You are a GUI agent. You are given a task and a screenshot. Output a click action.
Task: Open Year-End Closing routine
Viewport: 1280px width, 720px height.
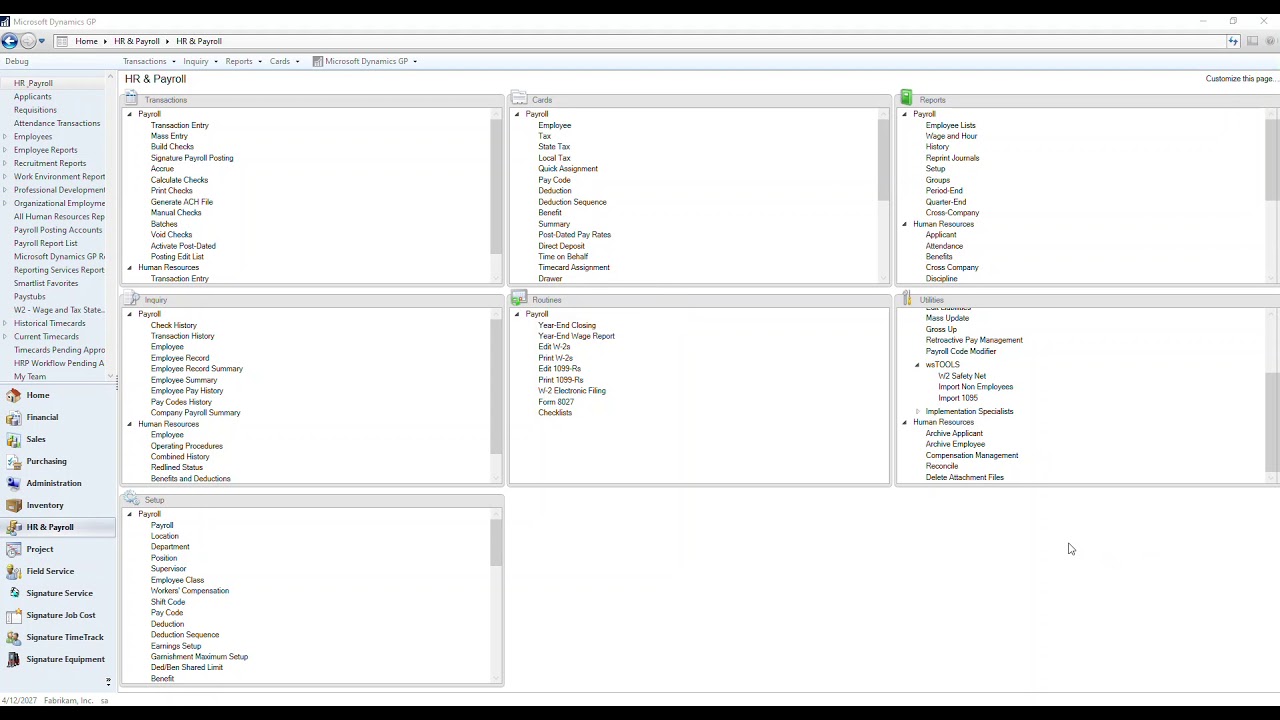point(566,325)
